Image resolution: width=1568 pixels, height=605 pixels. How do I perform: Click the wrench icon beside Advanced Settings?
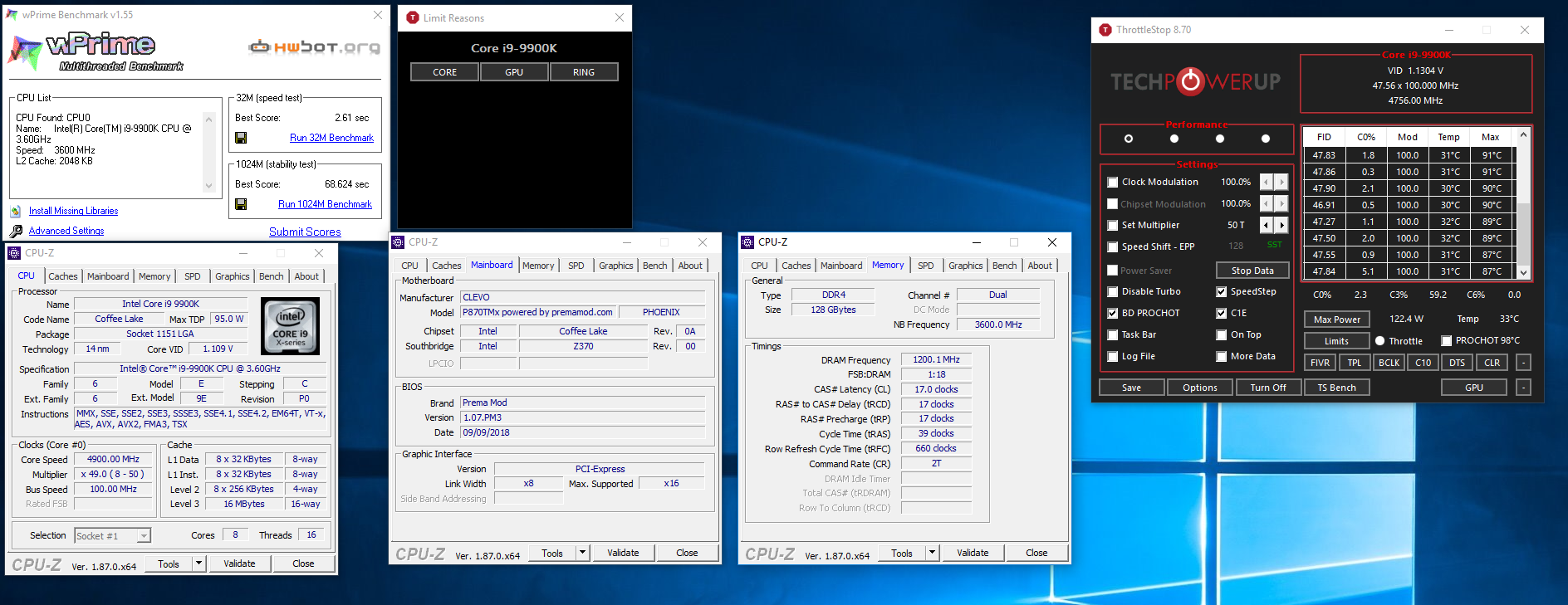(x=16, y=232)
